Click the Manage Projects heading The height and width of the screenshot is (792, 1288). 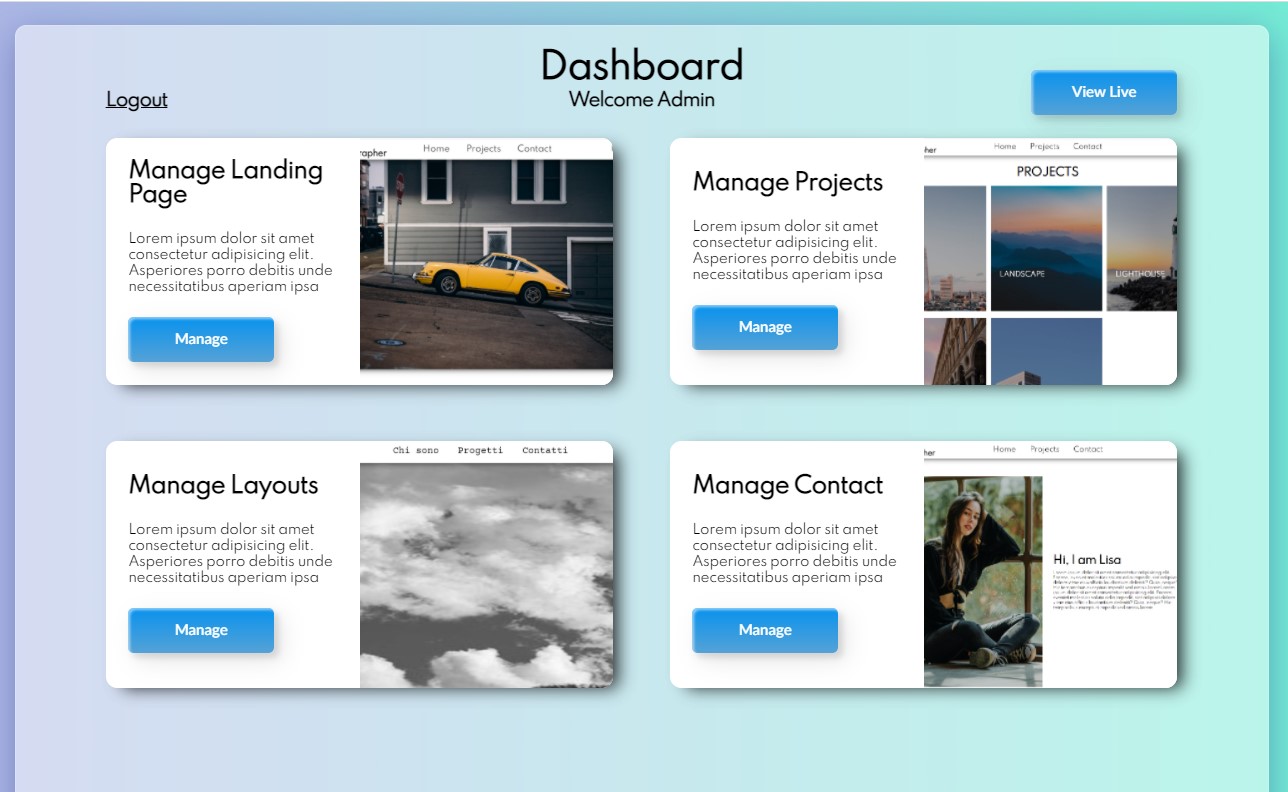click(x=788, y=182)
